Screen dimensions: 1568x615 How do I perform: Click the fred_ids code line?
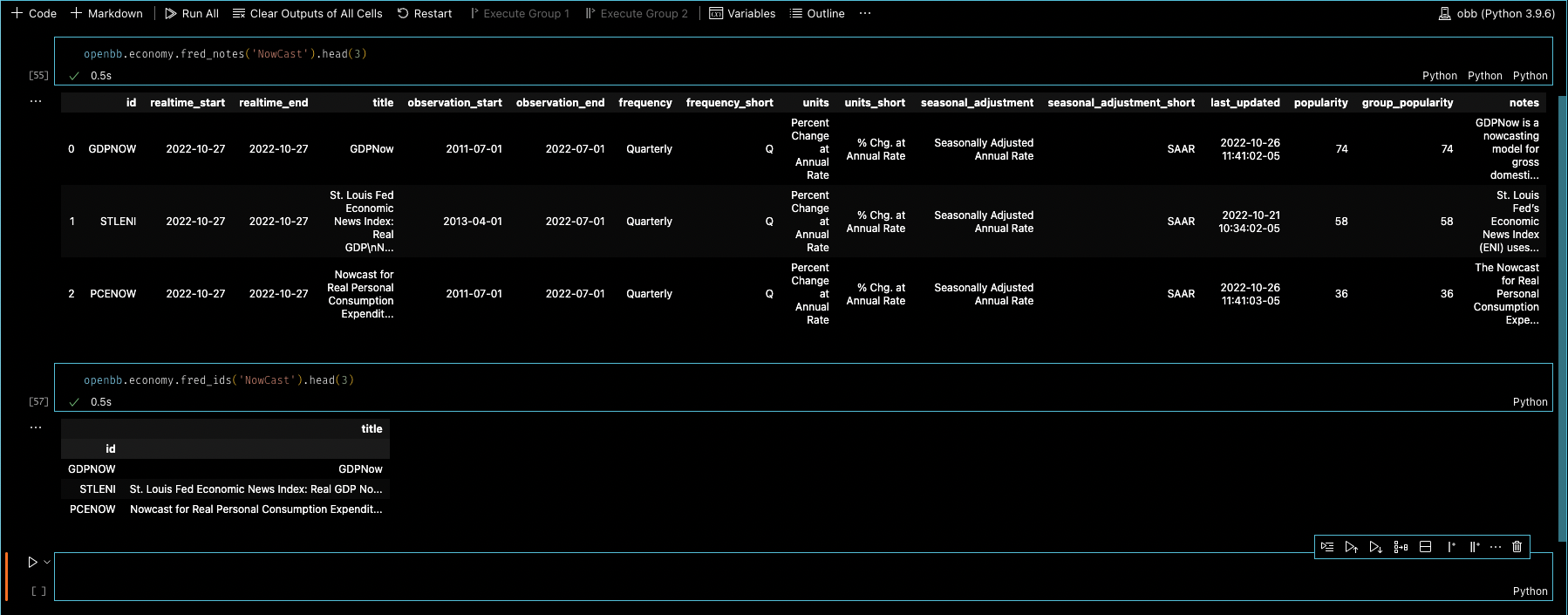(219, 380)
